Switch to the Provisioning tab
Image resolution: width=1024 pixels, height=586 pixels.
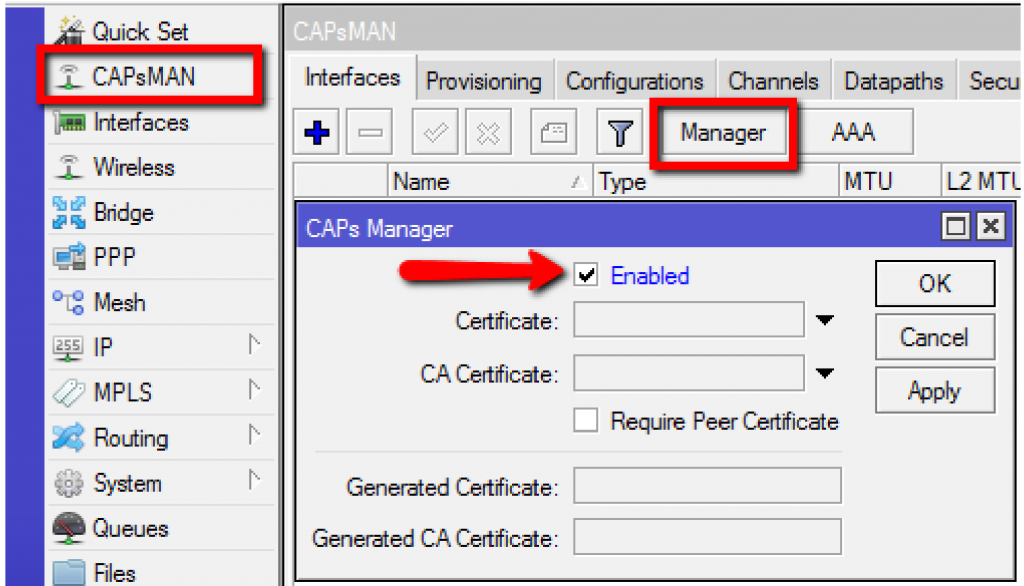coord(484,80)
